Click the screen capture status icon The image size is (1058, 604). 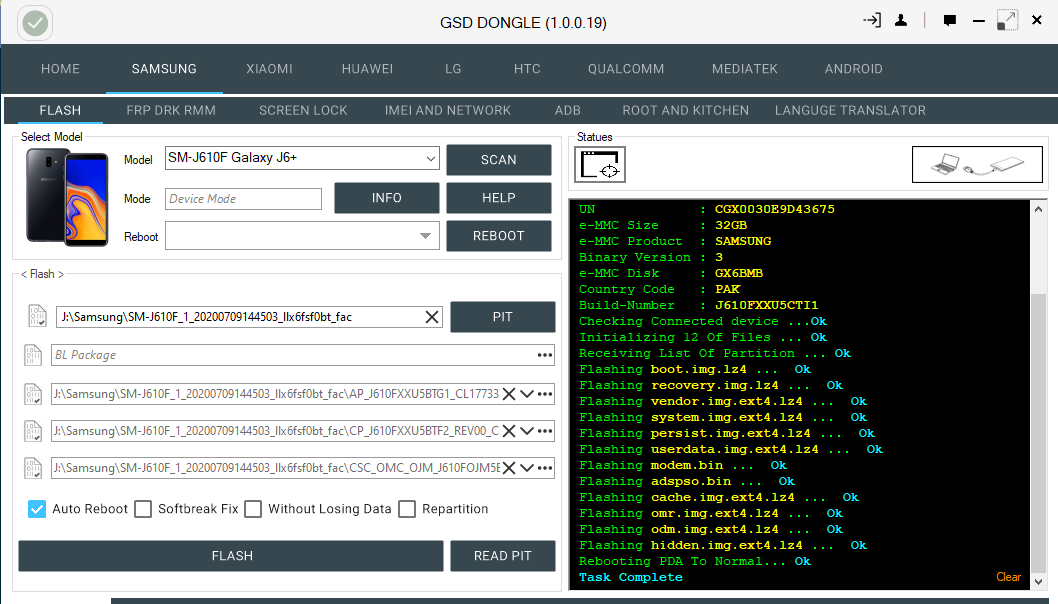pyautogui.click(x=600, y=164)
